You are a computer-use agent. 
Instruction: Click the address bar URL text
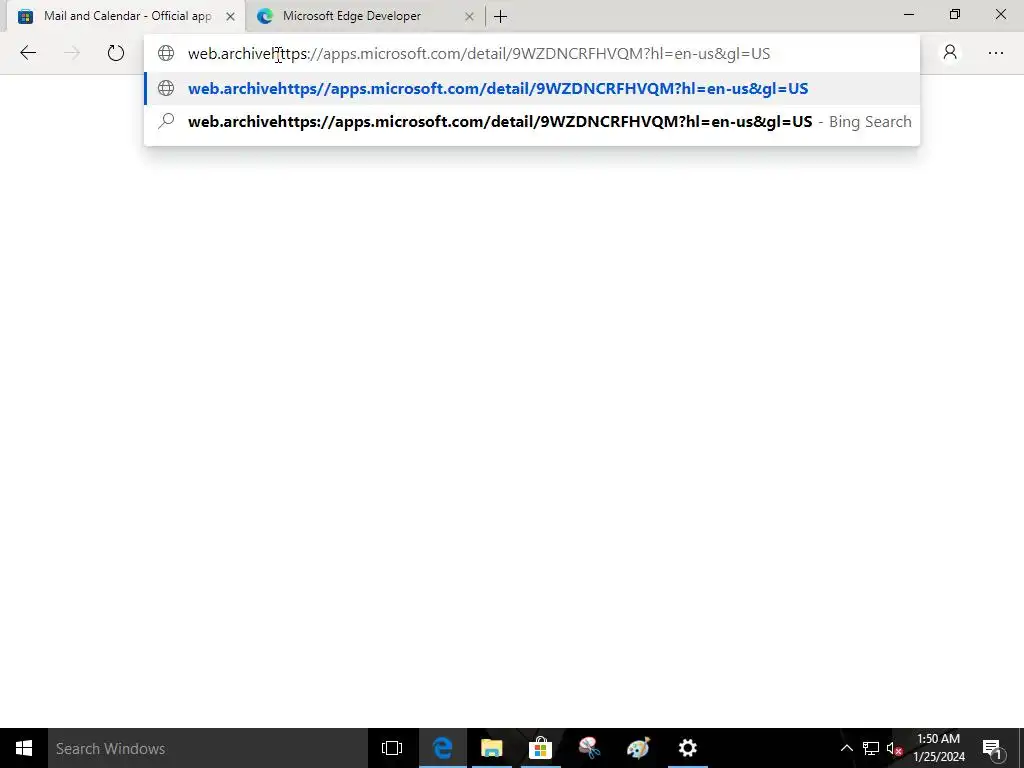pos(479,54)
